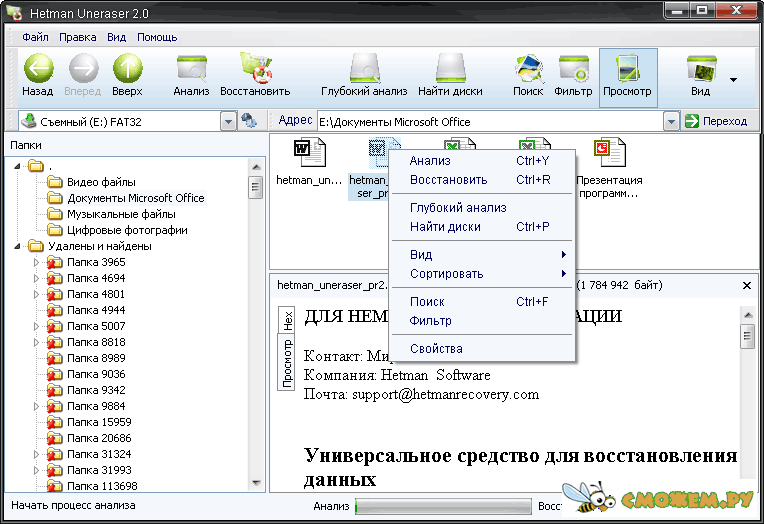Select deleted folder Папка 15959
Screen dimensions: 764x524
99,422
